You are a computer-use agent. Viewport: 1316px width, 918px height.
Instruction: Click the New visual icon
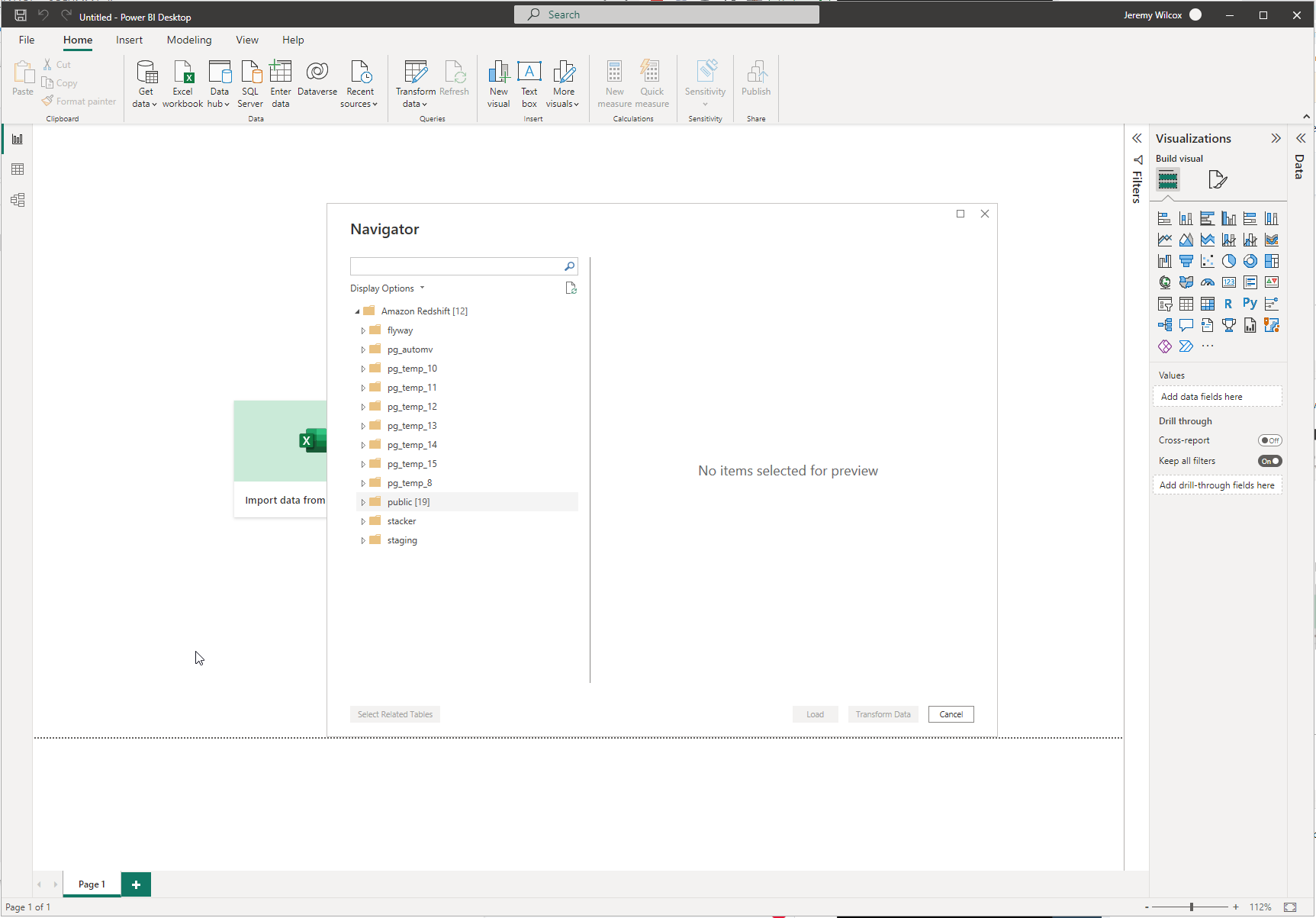tap(499, 84)
